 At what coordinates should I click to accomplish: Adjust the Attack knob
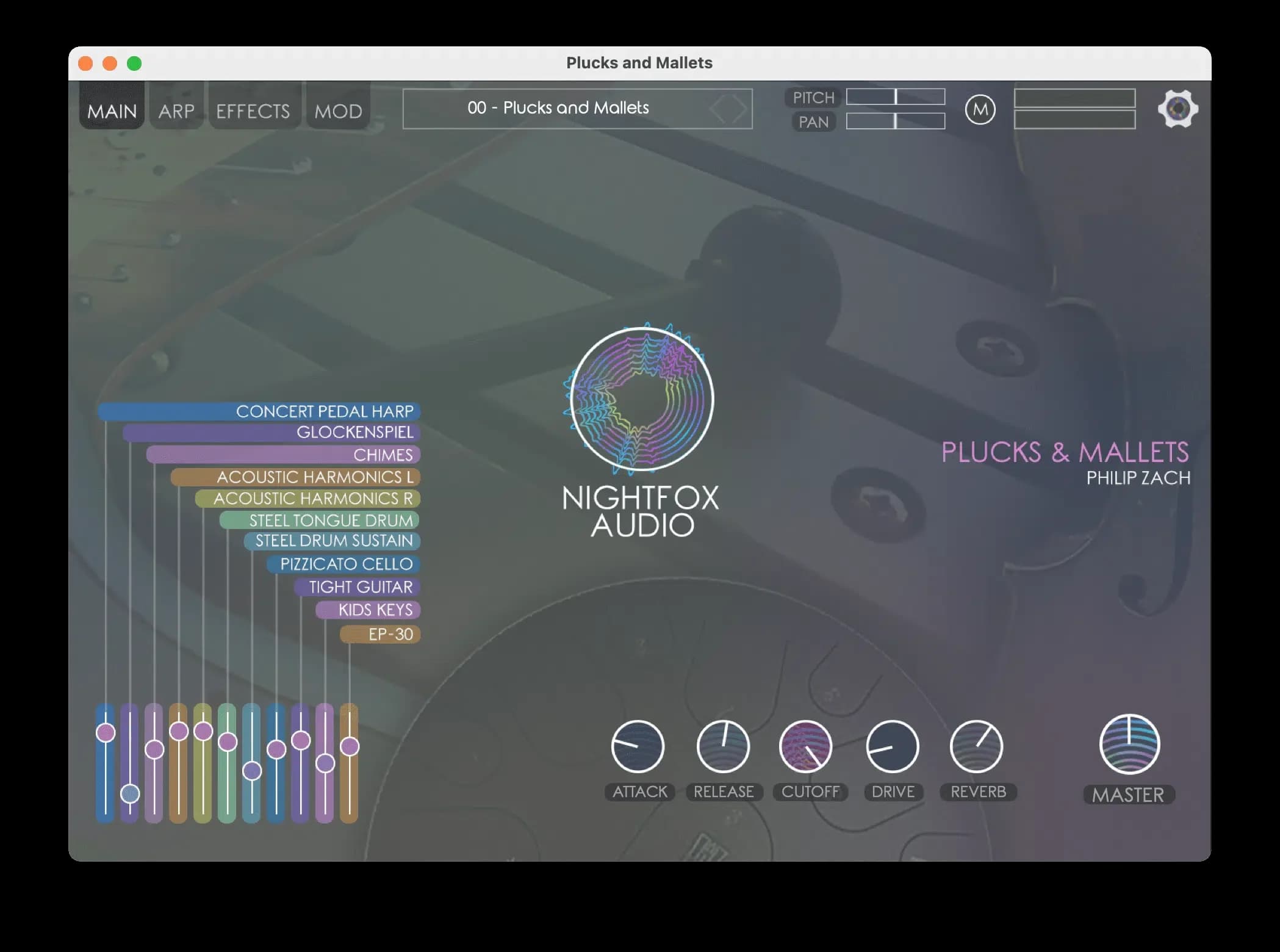tap(638, 746)
